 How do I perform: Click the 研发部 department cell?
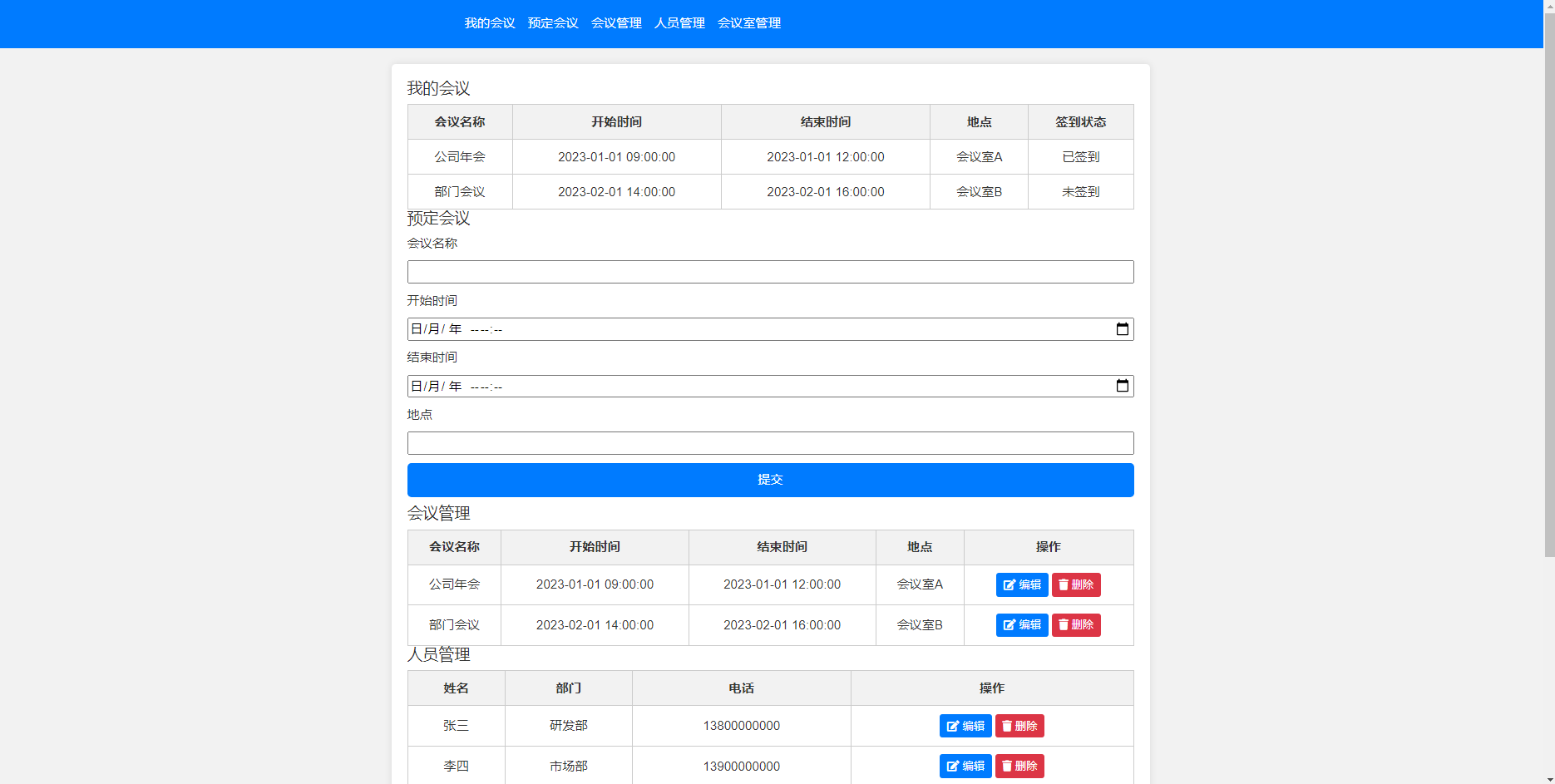pos(569,726)
